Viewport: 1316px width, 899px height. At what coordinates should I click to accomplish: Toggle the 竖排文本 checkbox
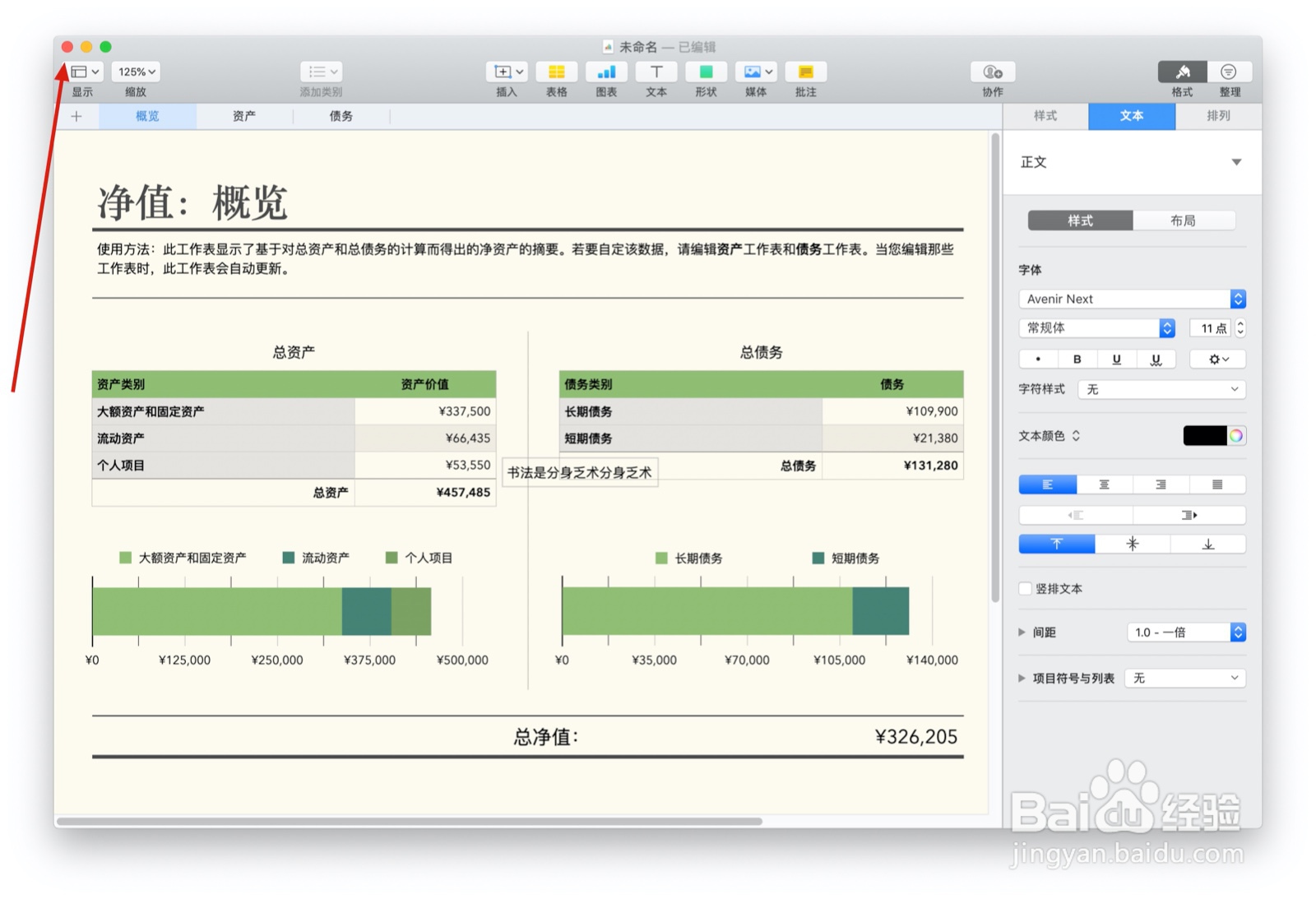(x=1025, y=589)
